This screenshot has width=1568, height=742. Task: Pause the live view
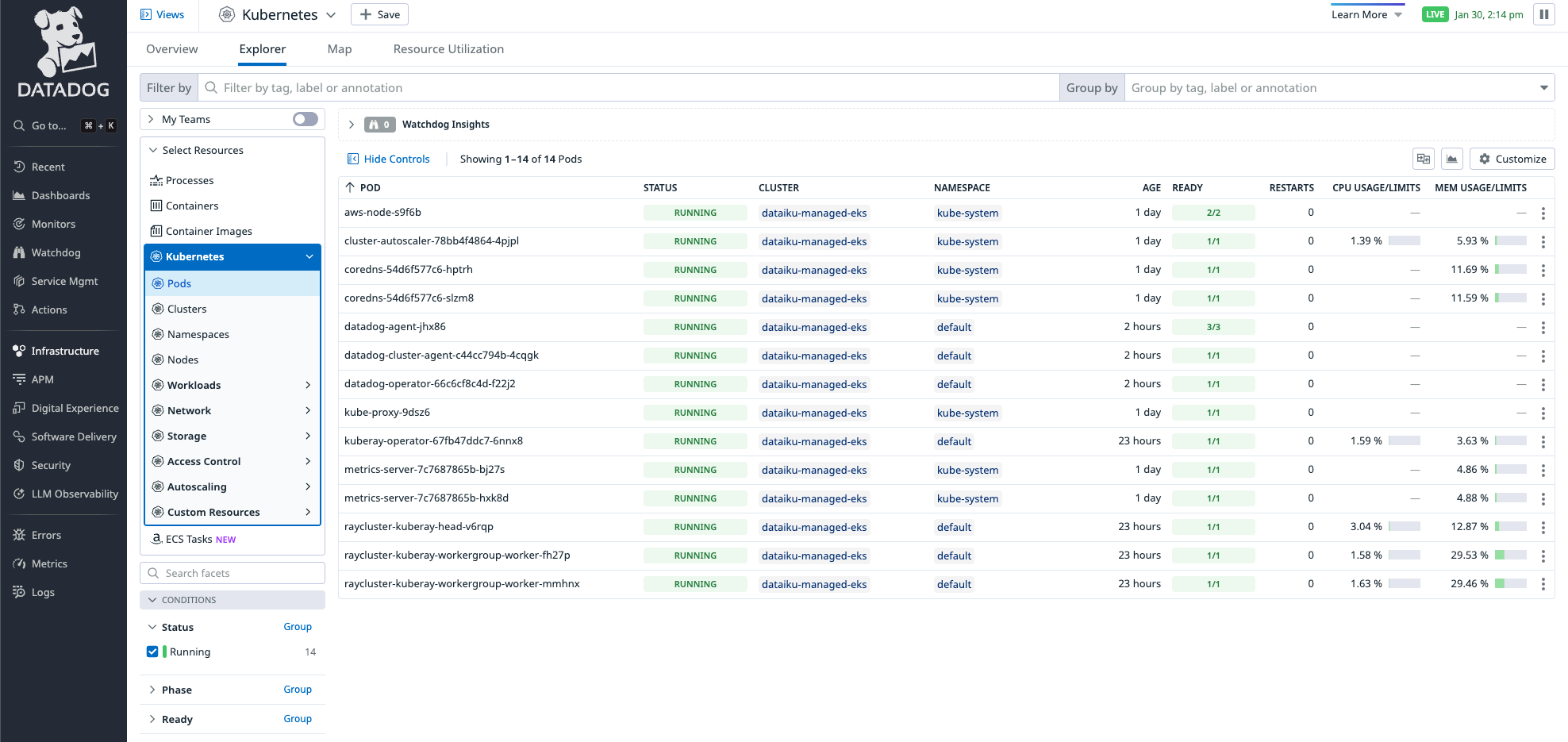point(1543,14)
